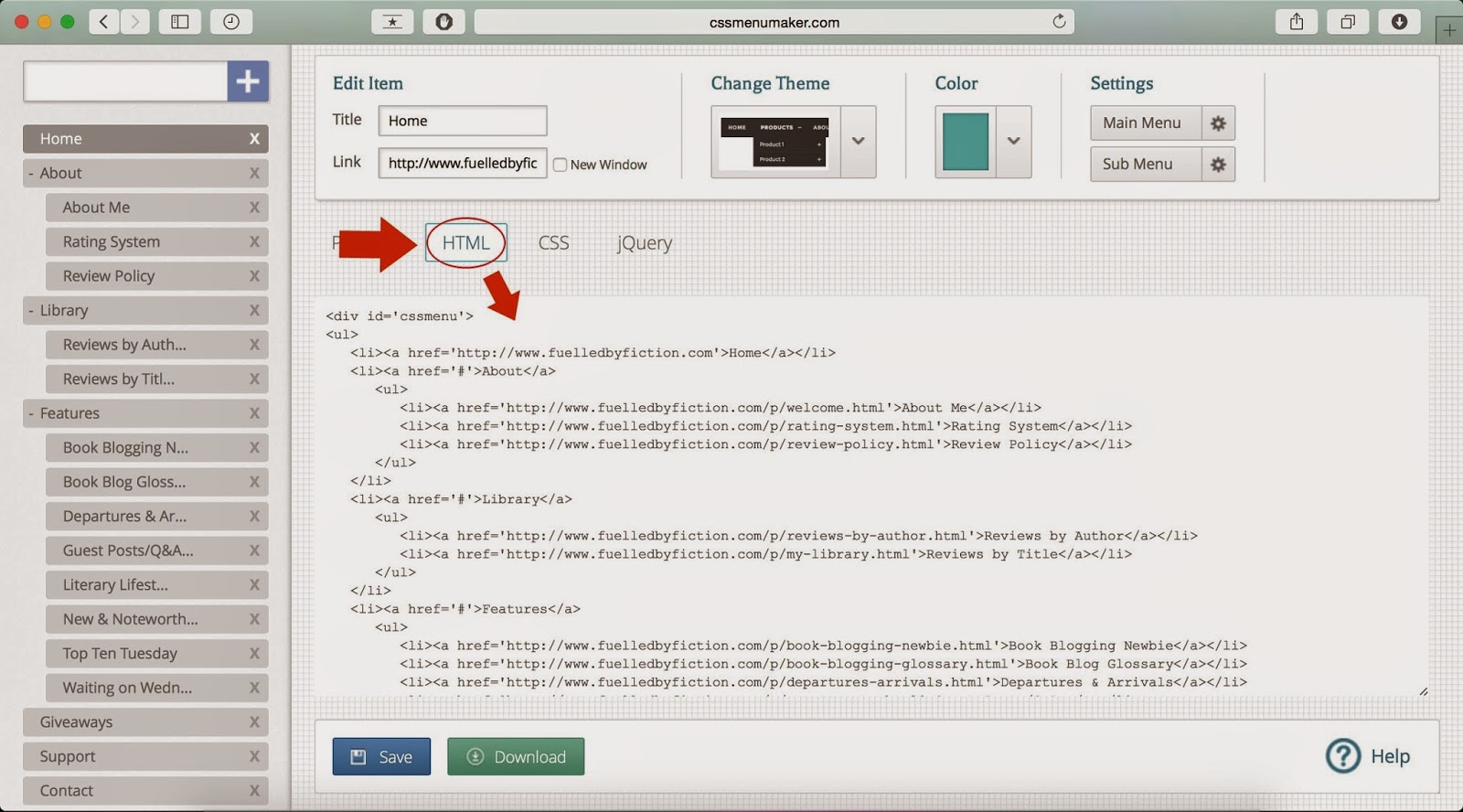This screenshot has height=812, width=1463.
Task: Click the blue Save button
Action: click(381, 757)
